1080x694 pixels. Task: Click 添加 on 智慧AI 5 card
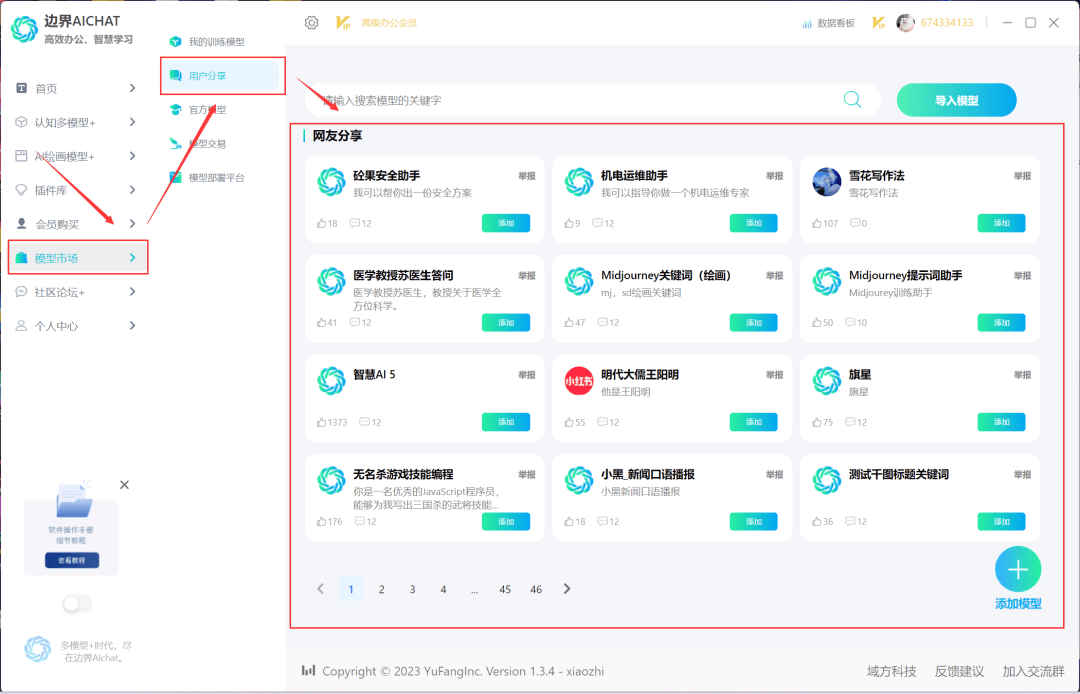click(506, 422)
